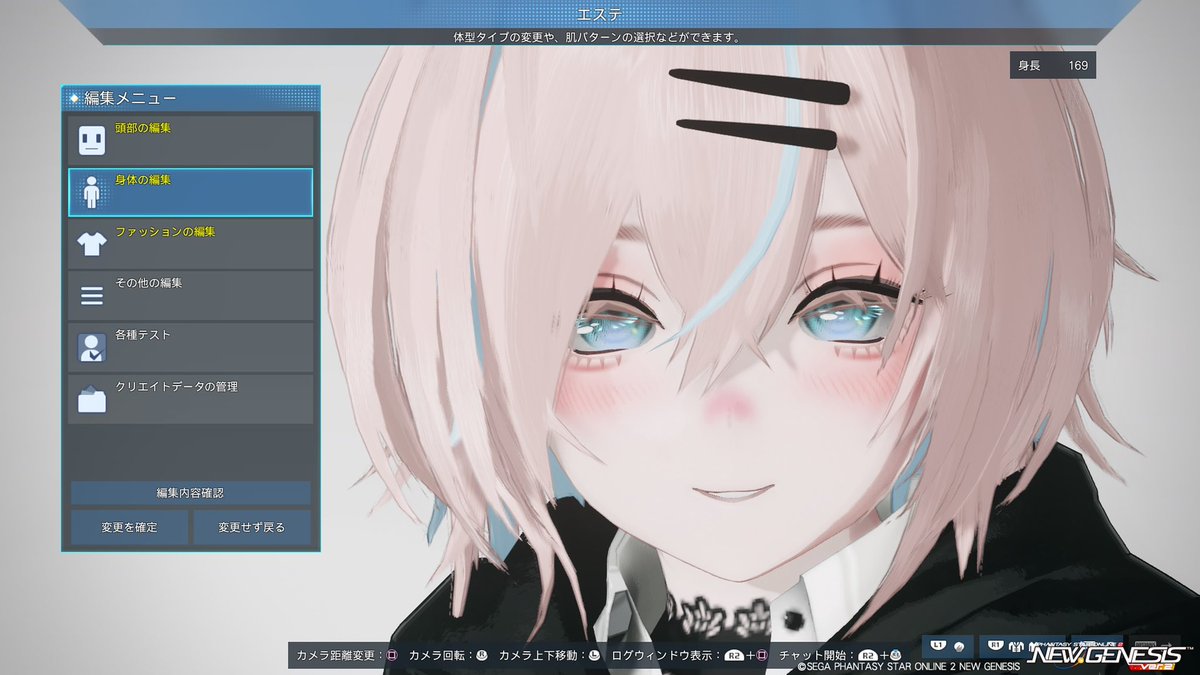Click the 編集メニュー panel title
Image resolution: width=1200 pixels, height=675 pixels.
click(x=130, y=98)
